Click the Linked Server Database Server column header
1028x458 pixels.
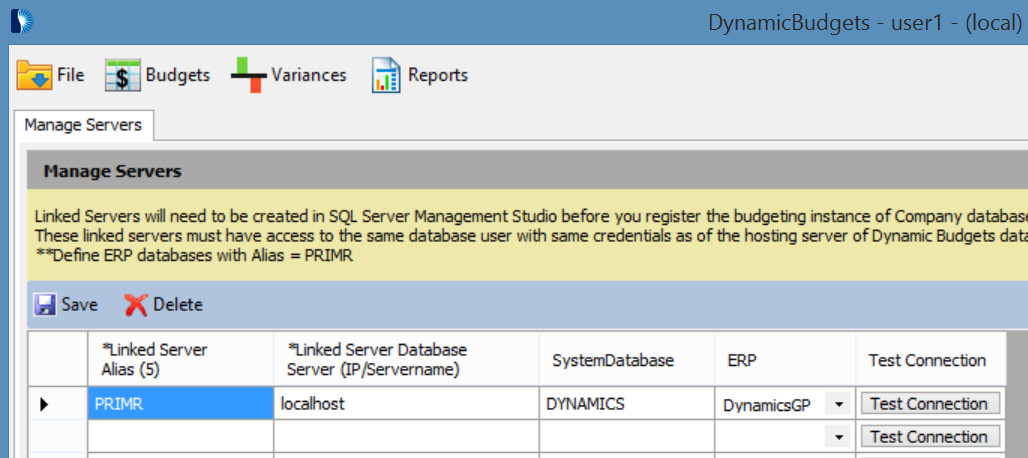pyautogui.click(x=406, y=359)
